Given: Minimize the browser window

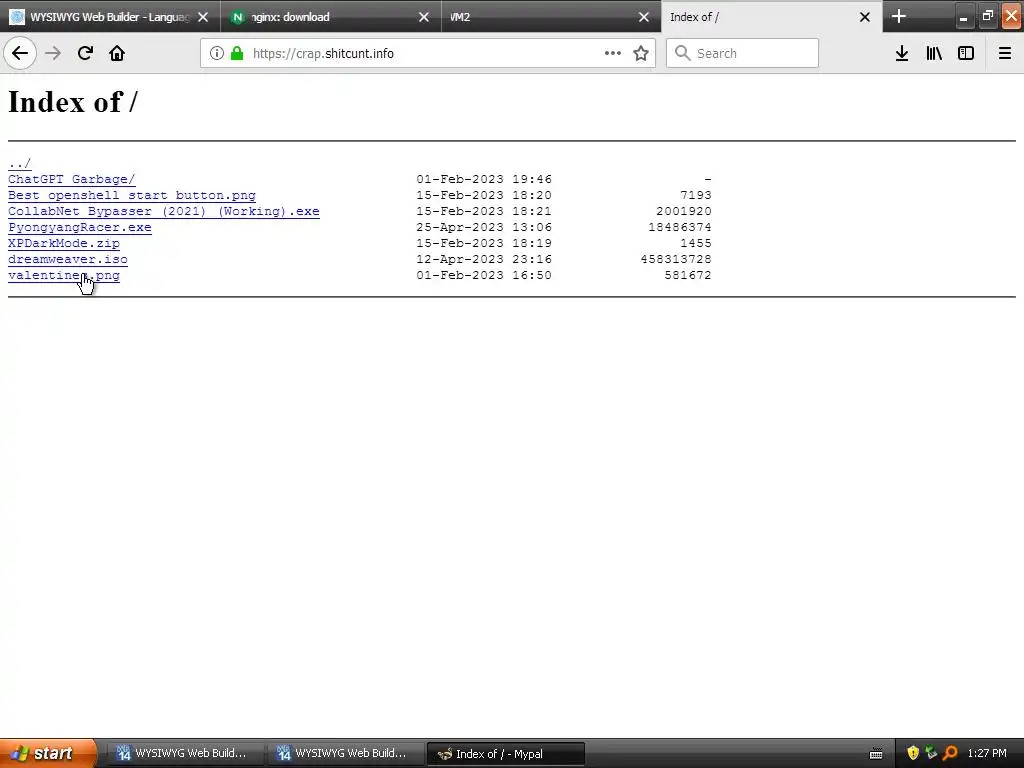Looking at the screenshot, I should point(963,16).
